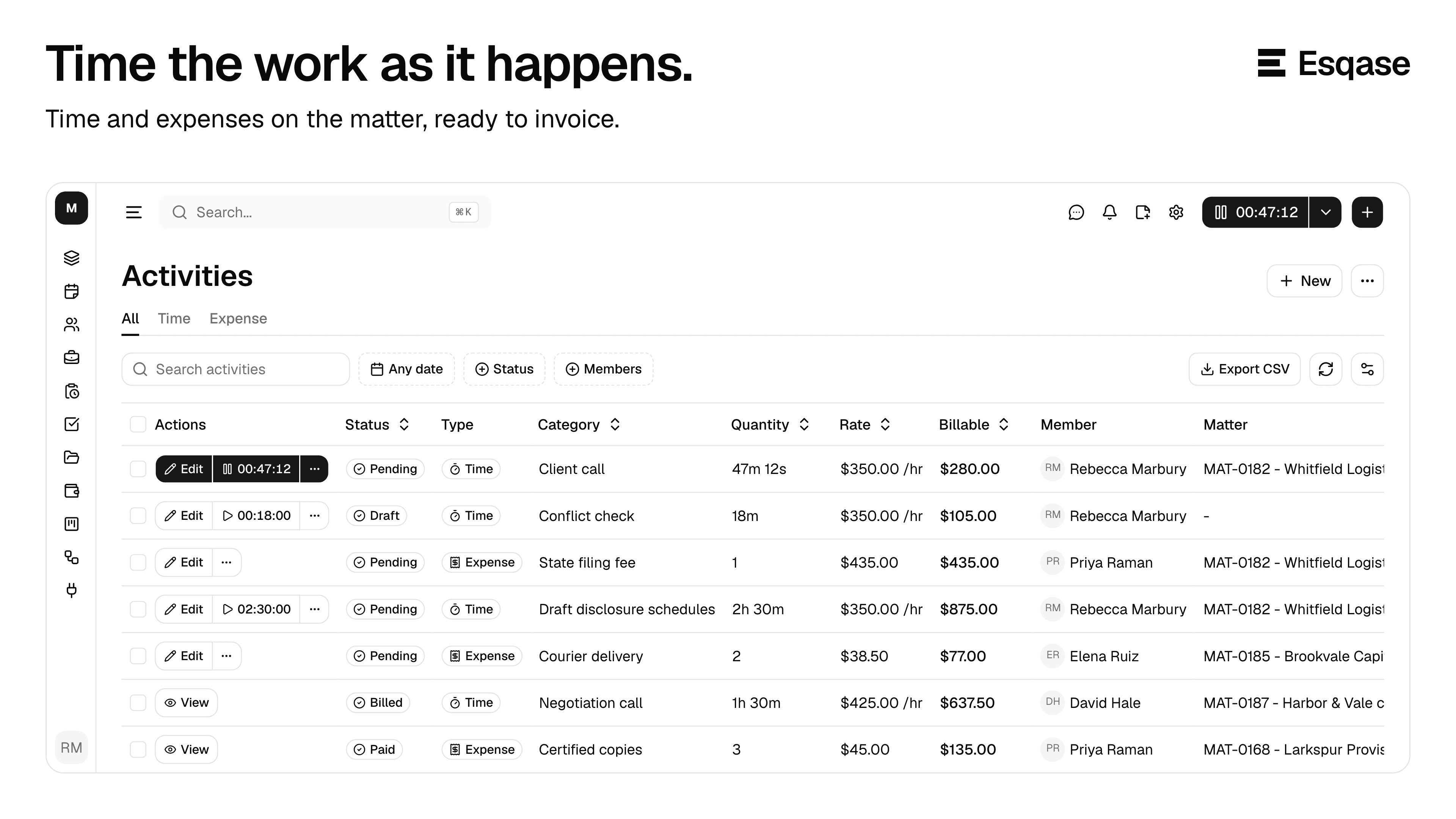The height and width of the screenshot is (819, 1456).
Task: Start the 02:30:00 timer for Draft disclosure schedules
Action: coord(256,609)
